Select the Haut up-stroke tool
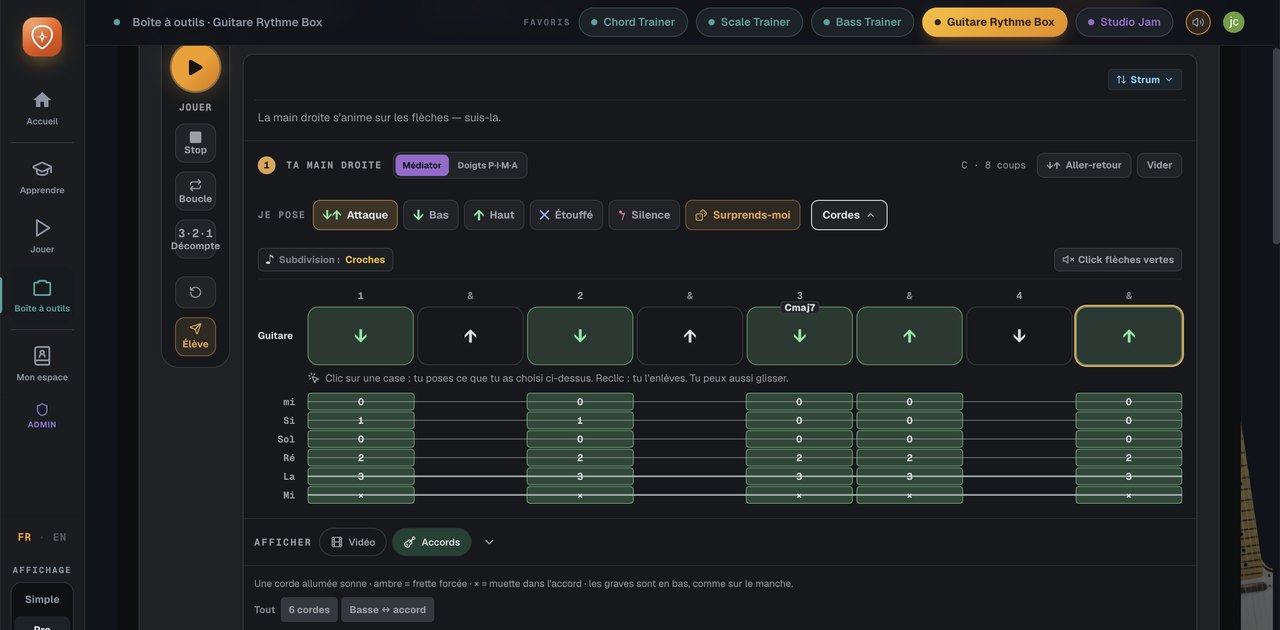 494,215
